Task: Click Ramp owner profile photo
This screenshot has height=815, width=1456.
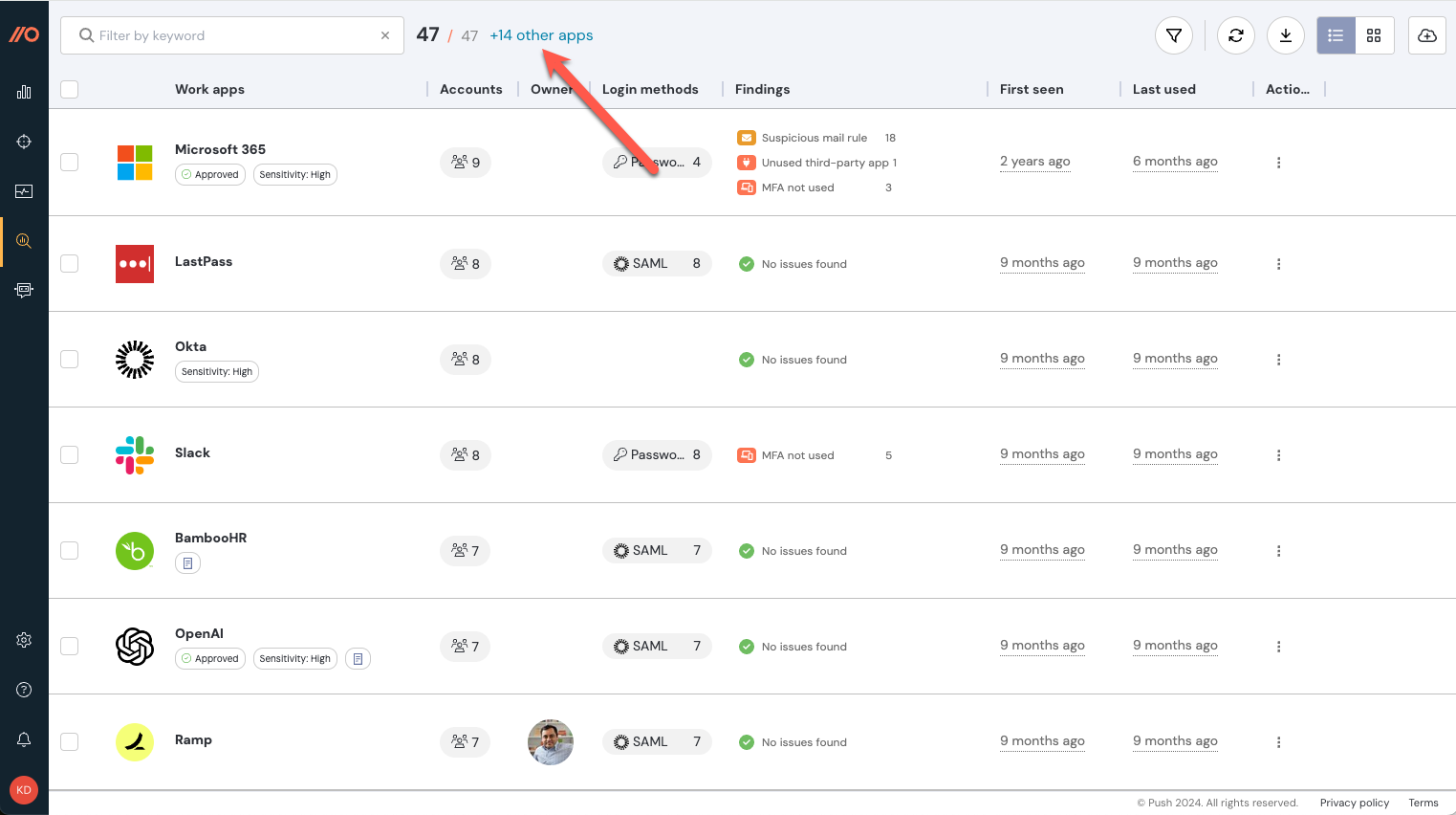Action: click(551, 742)
